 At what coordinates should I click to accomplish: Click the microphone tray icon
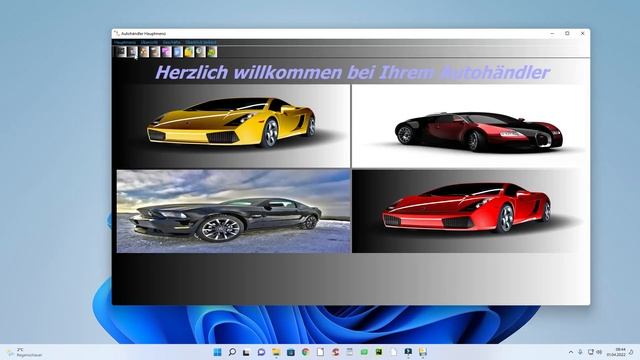pyautogui.click(x=580, y=352)
